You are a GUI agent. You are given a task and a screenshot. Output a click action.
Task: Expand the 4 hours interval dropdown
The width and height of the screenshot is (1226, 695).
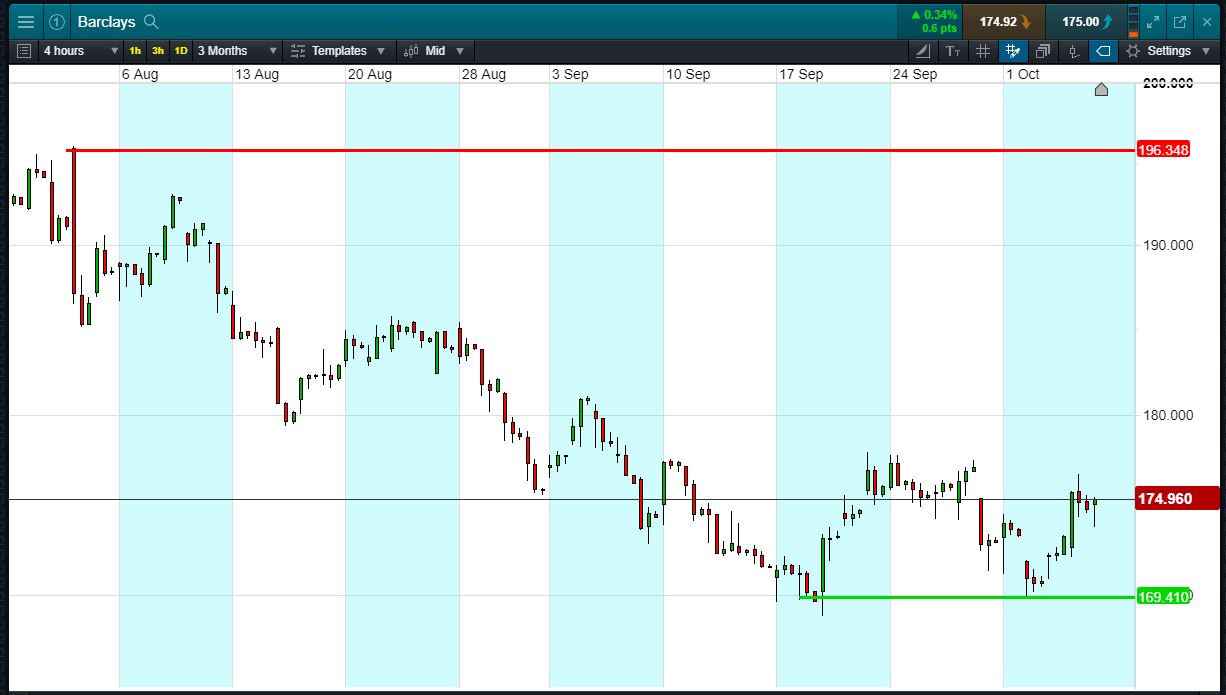pyautogui.click(x=80, y=51)
